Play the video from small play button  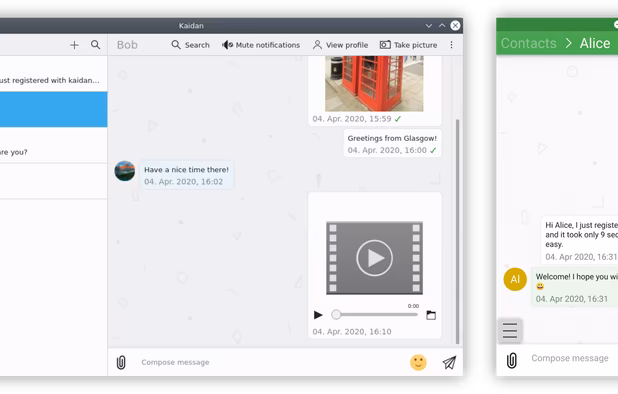click(318, 315)
